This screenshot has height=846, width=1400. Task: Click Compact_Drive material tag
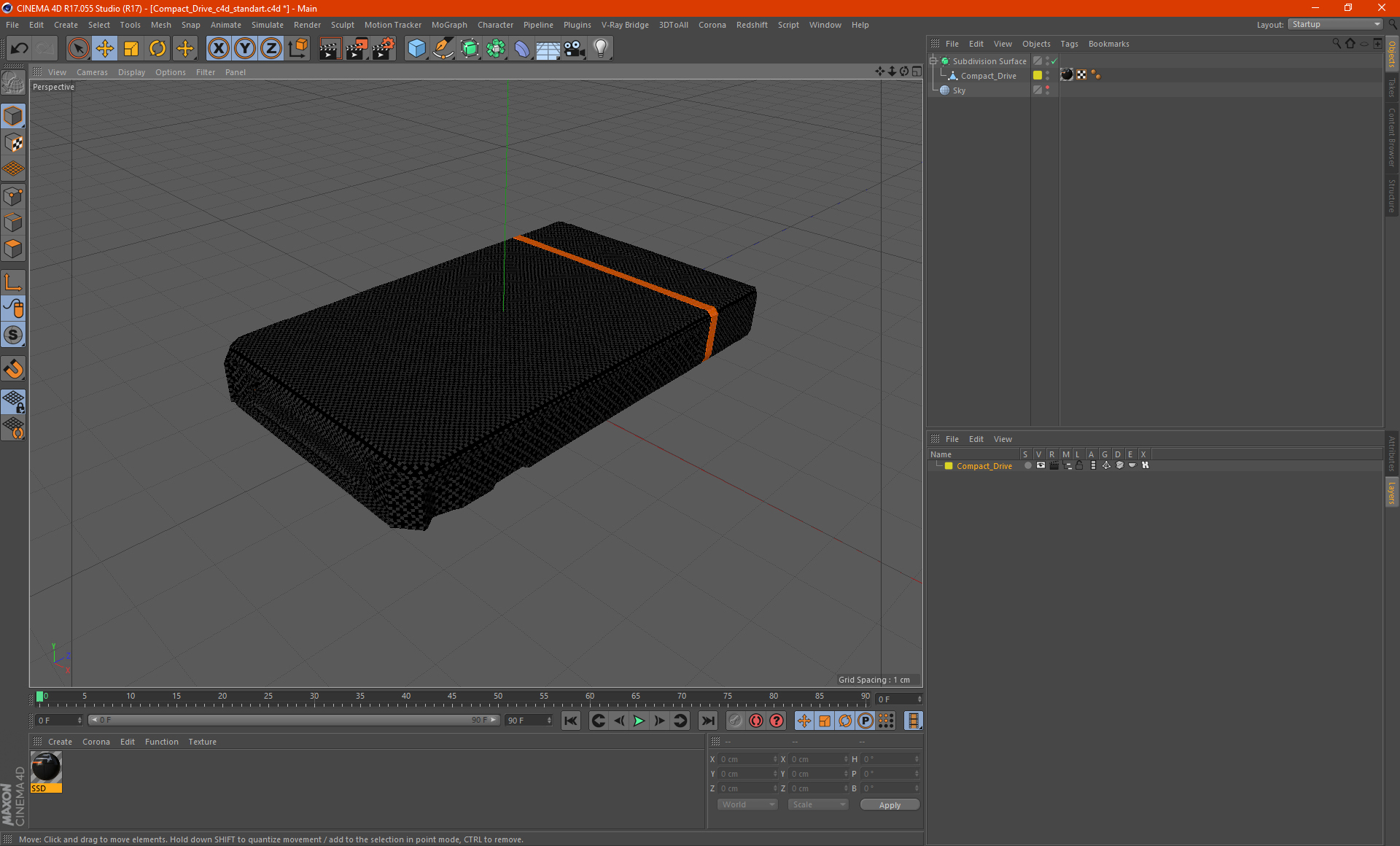coord(1067,75)
